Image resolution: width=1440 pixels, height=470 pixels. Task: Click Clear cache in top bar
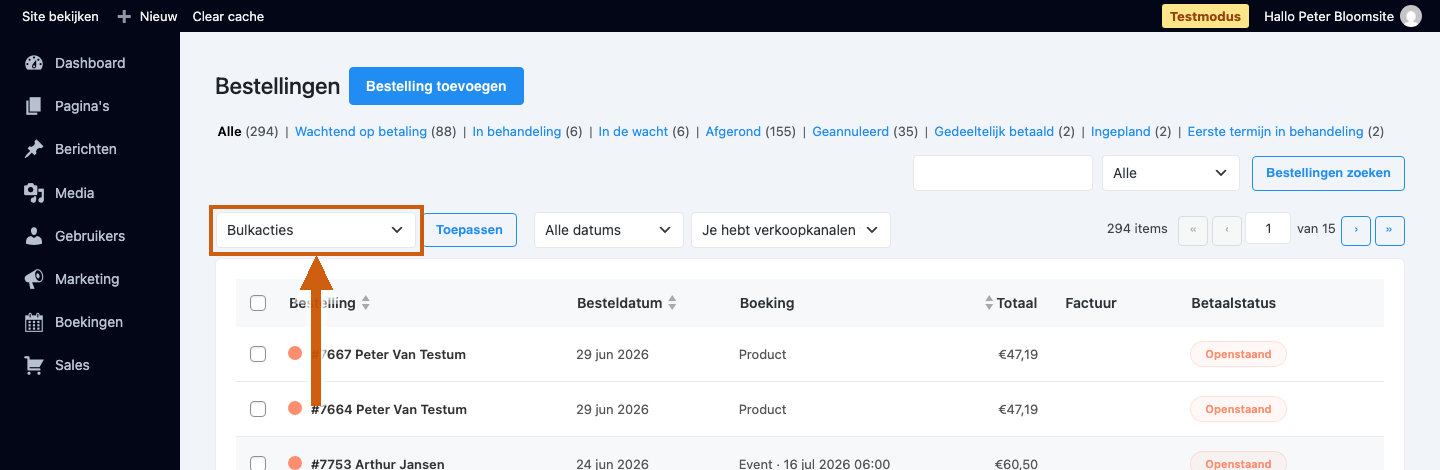(x=228, y=16)
